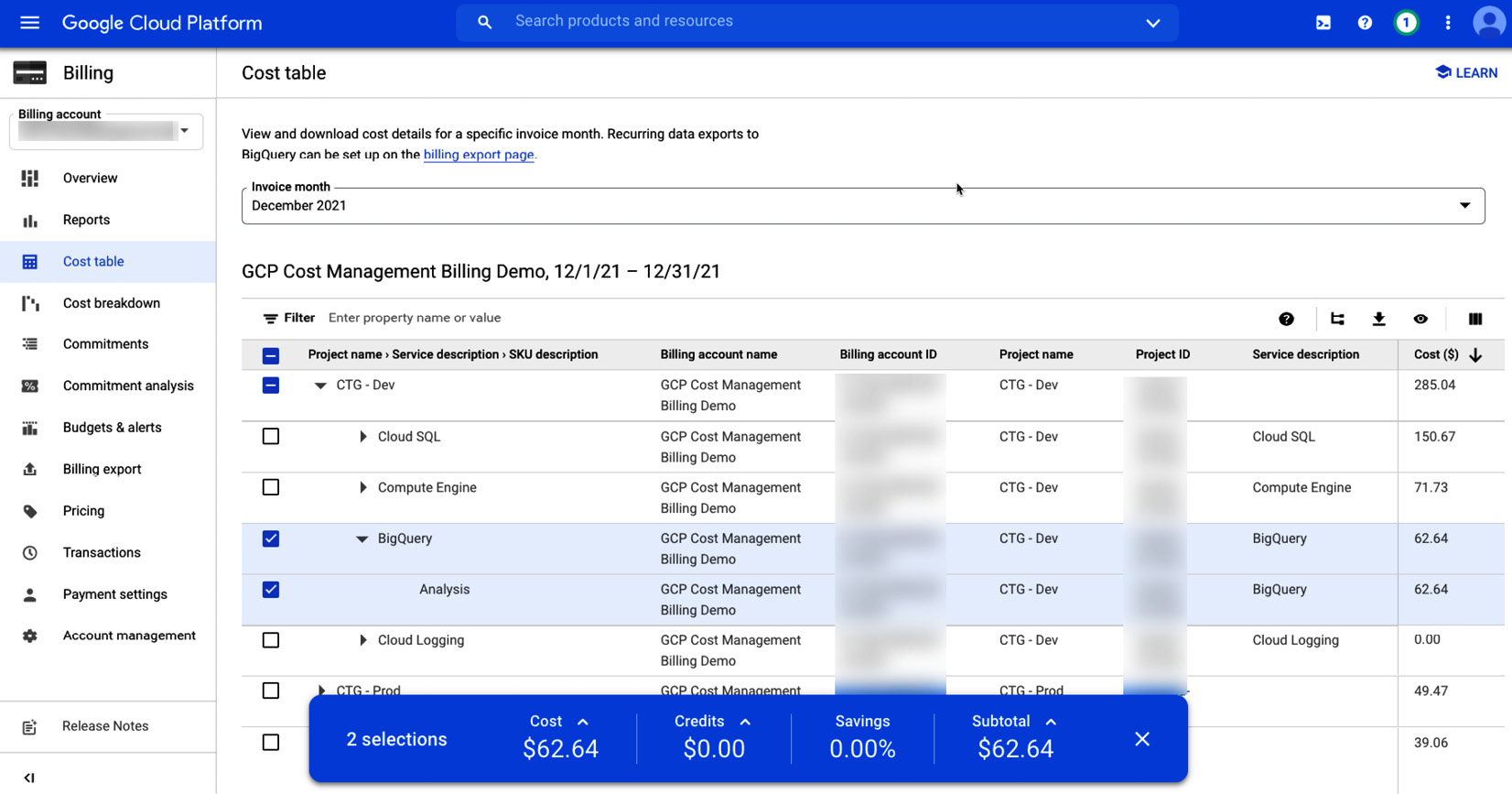Download the cost table as file
This screenshot has height=794, width=1512.
tap(1379, 319)
